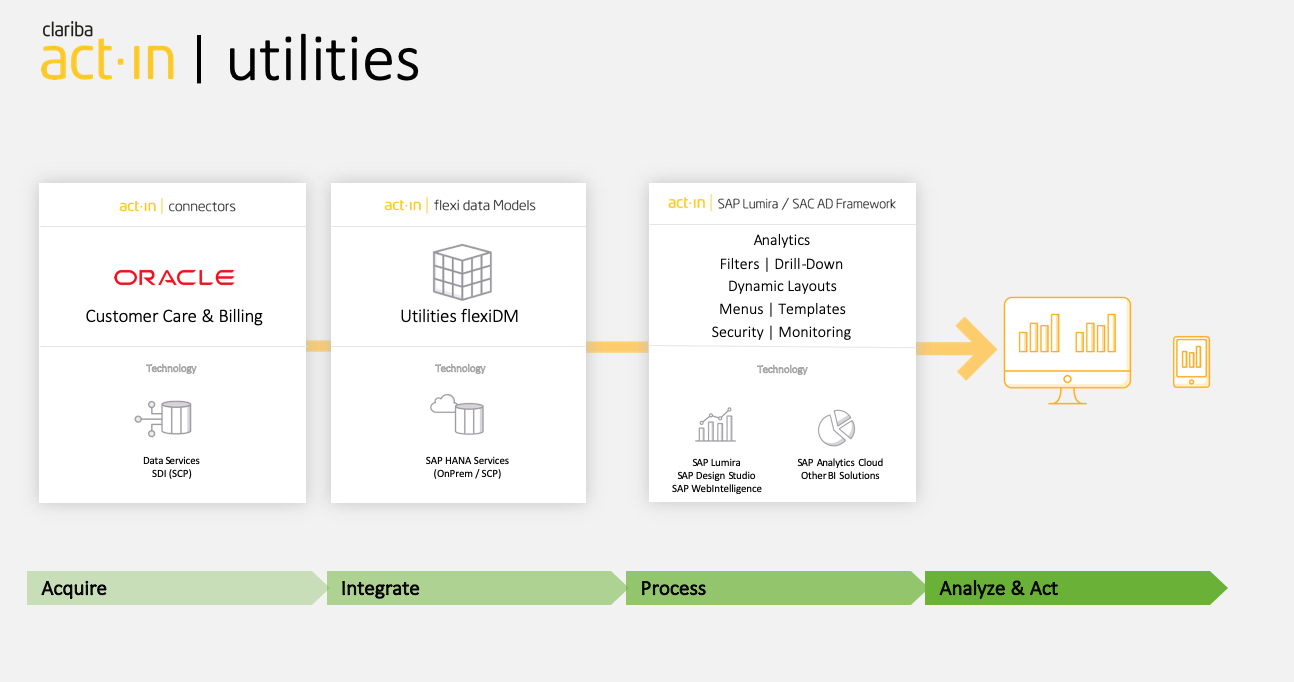This screenshot has width=1294, height=682.
Task: Click 'Other BI Solutions' label
Action: (x=840, y=476)
